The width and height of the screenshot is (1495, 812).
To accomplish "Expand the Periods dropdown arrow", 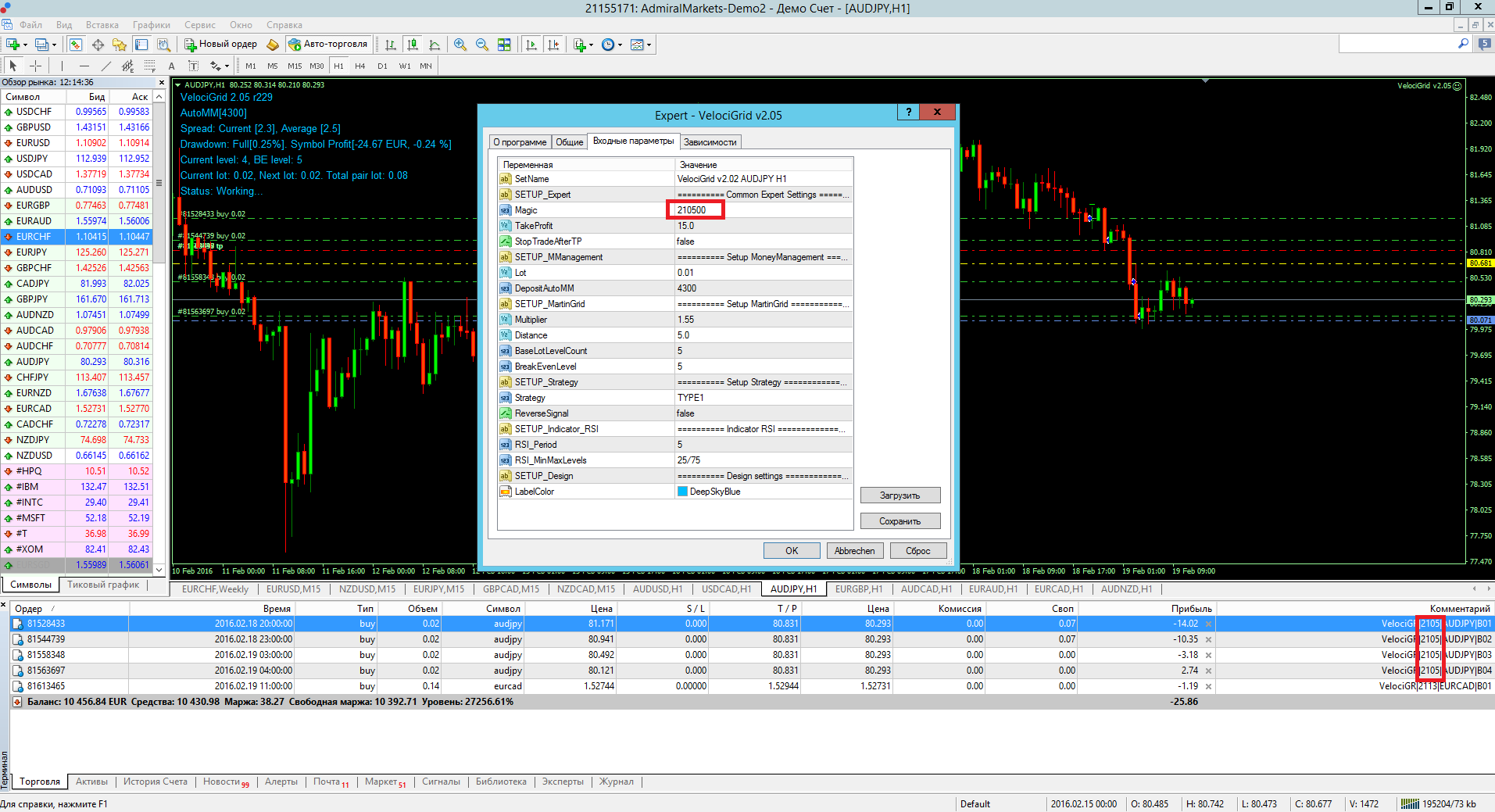I will (x=621, y=45).
